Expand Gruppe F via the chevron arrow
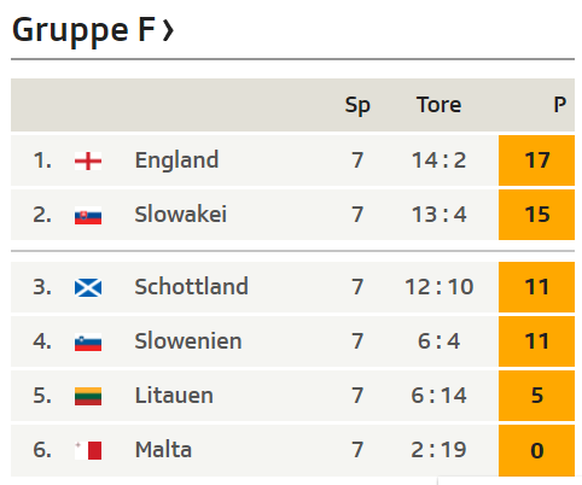The width and height of the screenshot is (582, 485). (x=168, y=31)
